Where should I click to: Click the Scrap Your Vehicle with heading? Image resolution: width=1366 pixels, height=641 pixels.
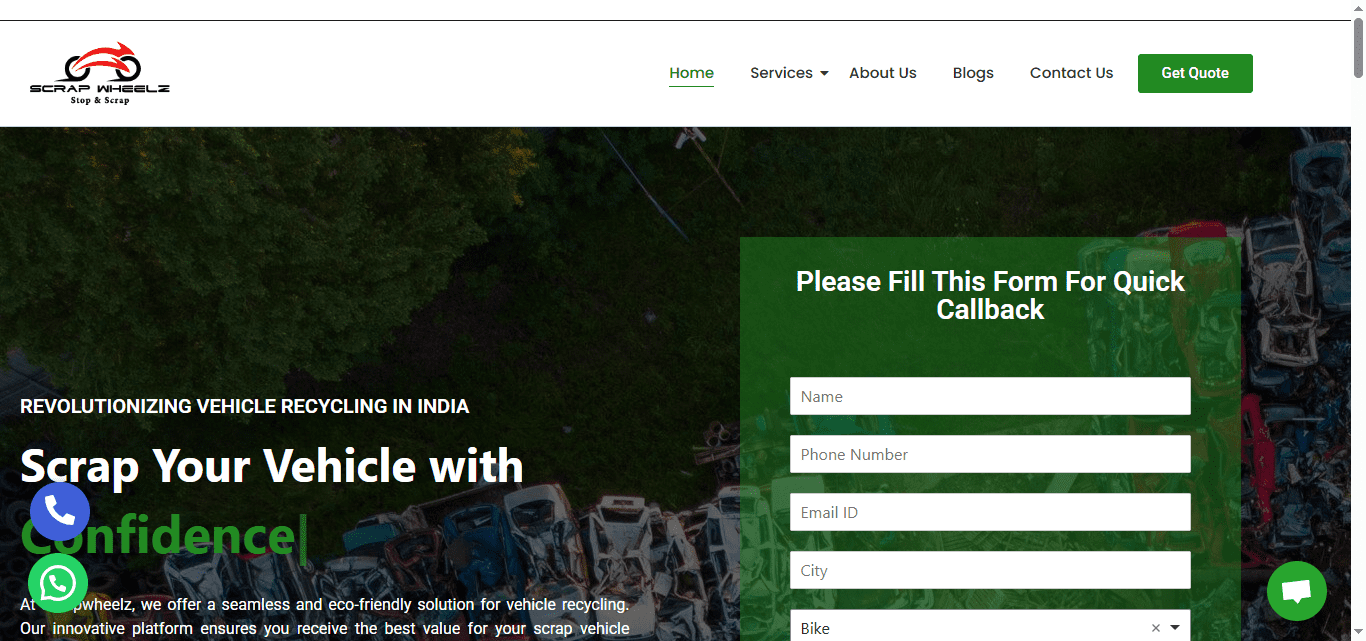272,466
